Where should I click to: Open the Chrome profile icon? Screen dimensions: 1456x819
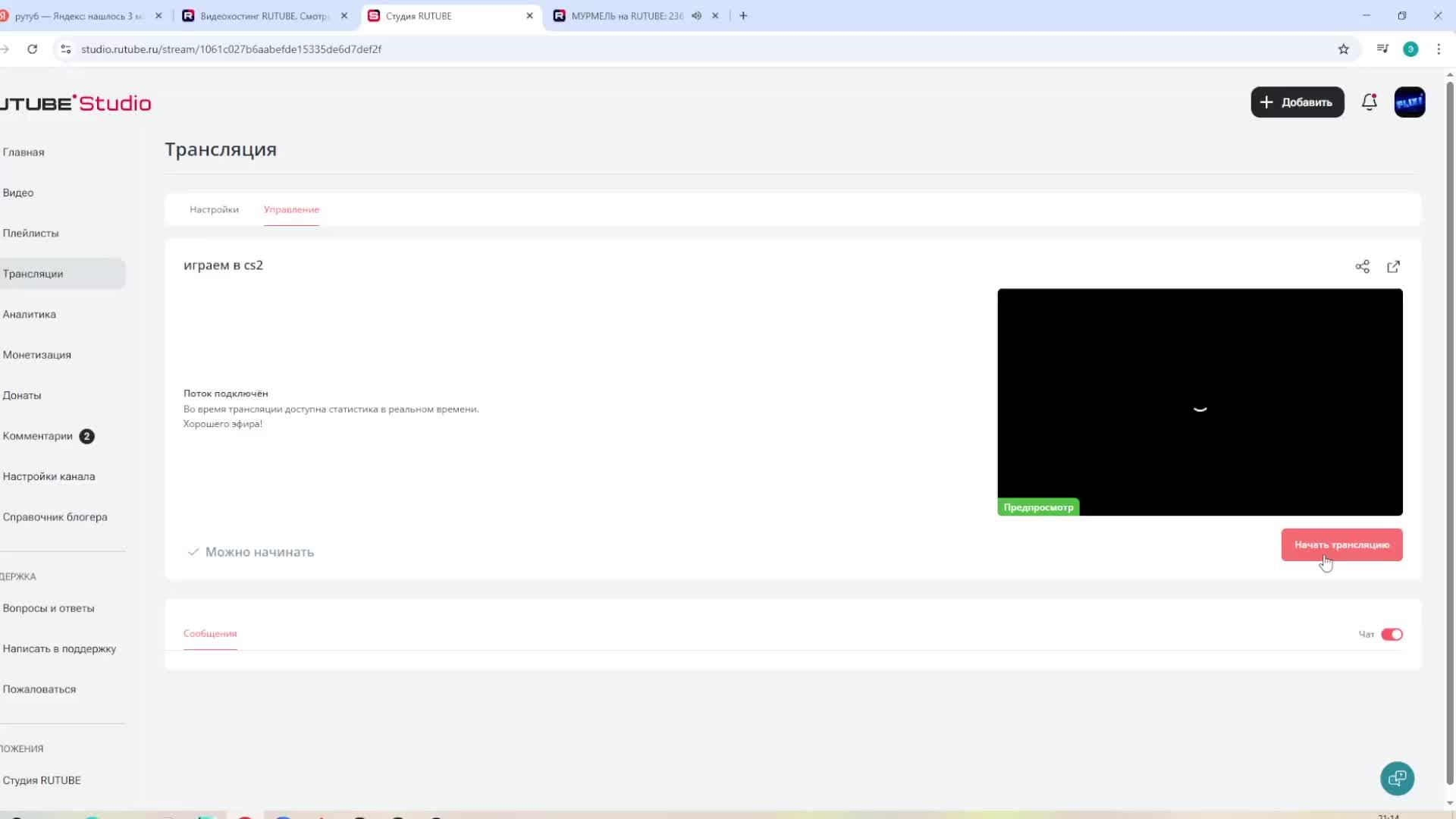tap(1410, 49)
